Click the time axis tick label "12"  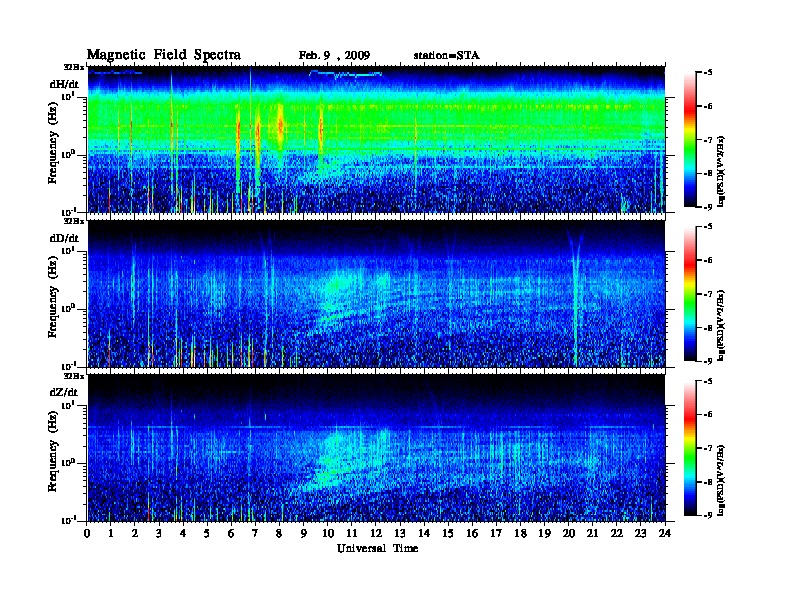pyautogui.click(x=376, y=533)
